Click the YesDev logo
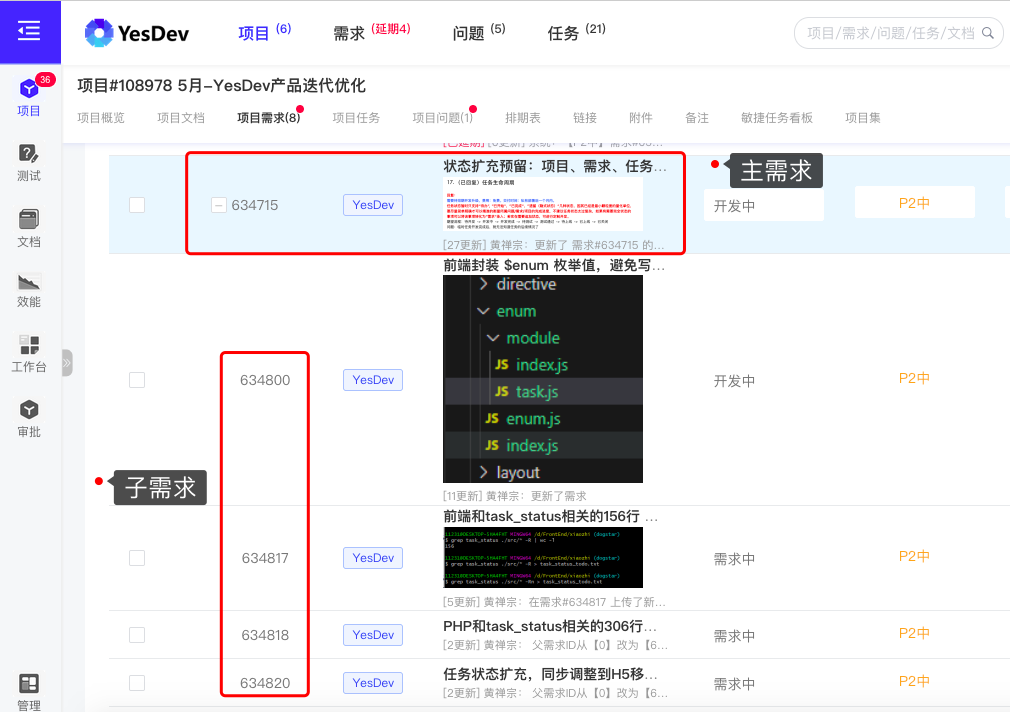 click(137, 33)
